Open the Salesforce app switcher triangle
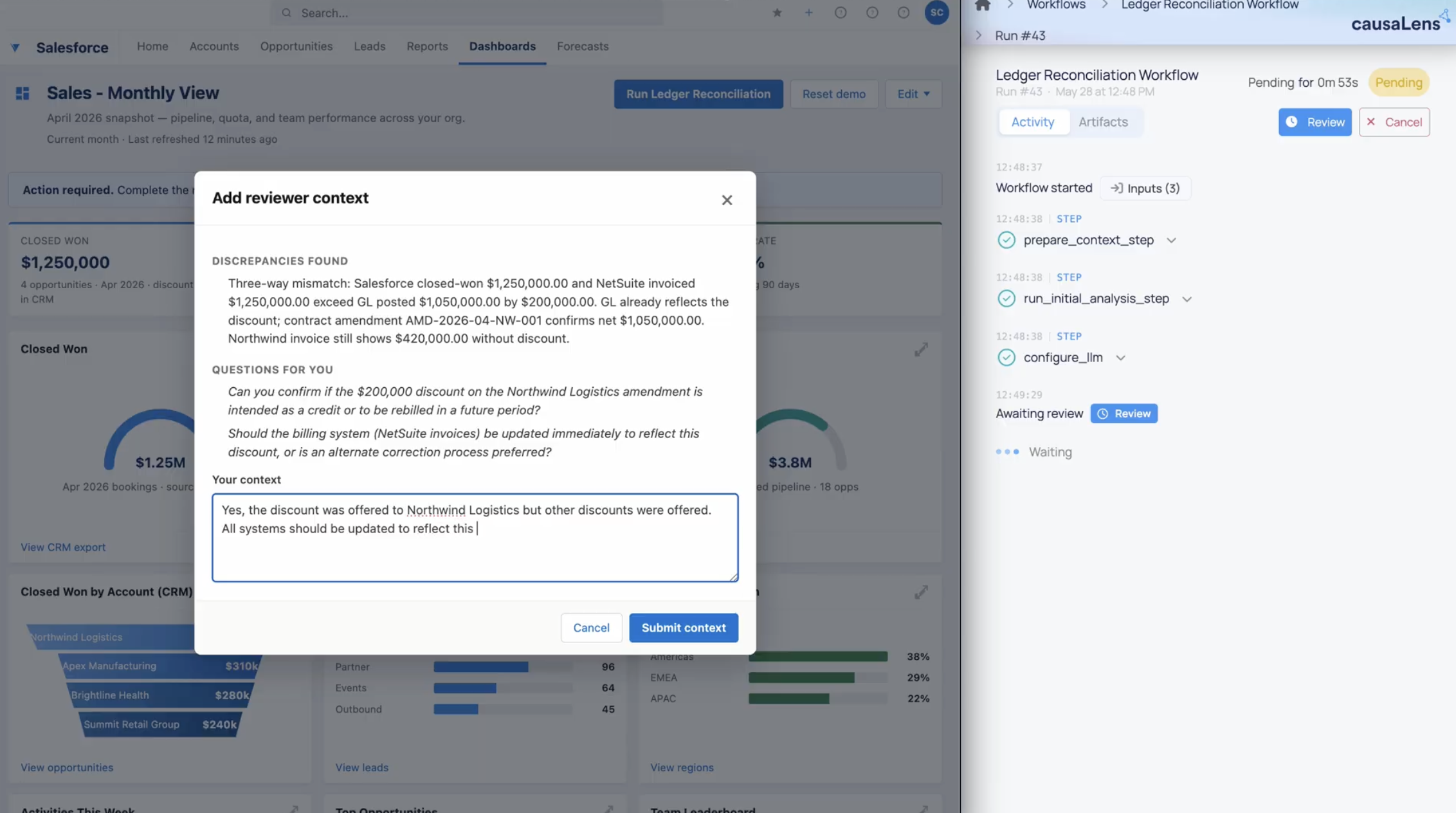 click(15, 47)
